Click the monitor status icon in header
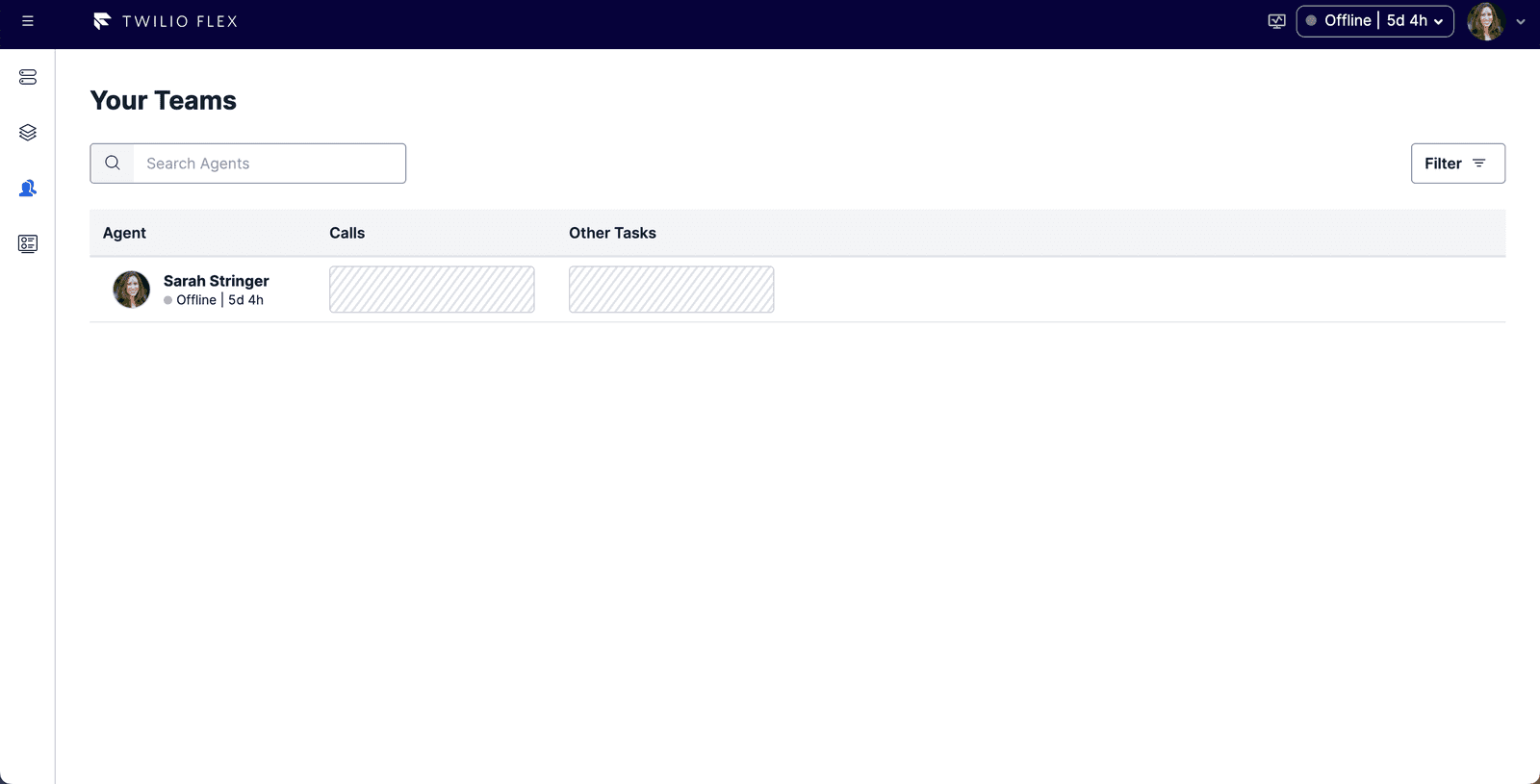 click(x=1276, y=21)
